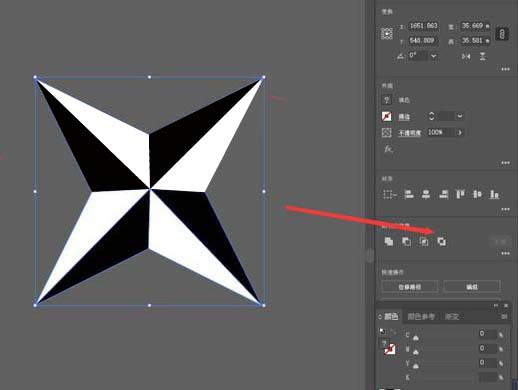This screenshot has width=518, height=390.
Task: Click the 编组 group button
Action: click(x=472, y=286)
